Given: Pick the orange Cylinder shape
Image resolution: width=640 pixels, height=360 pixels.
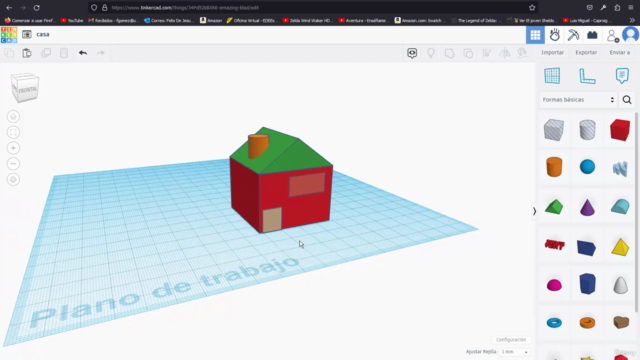Looking at the screenshot, I should pos(554,167).
